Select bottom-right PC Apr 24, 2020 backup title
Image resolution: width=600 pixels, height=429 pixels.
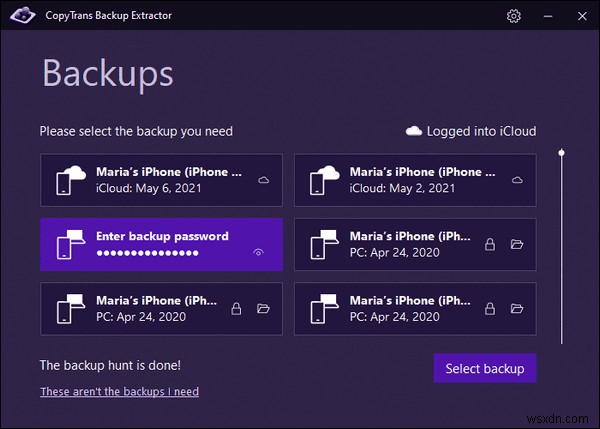pos(410,301)
